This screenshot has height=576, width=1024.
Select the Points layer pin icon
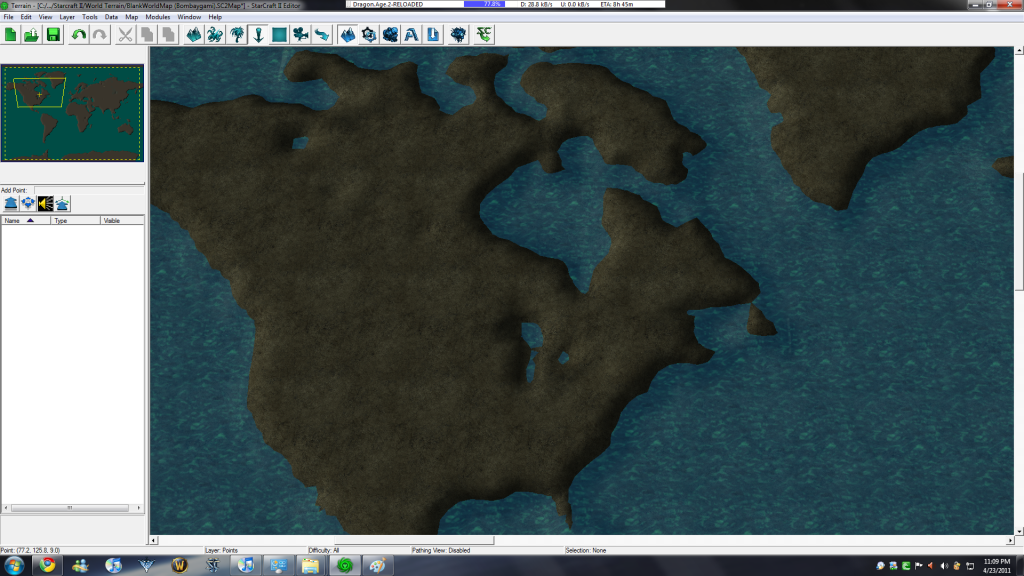(259, 35)
